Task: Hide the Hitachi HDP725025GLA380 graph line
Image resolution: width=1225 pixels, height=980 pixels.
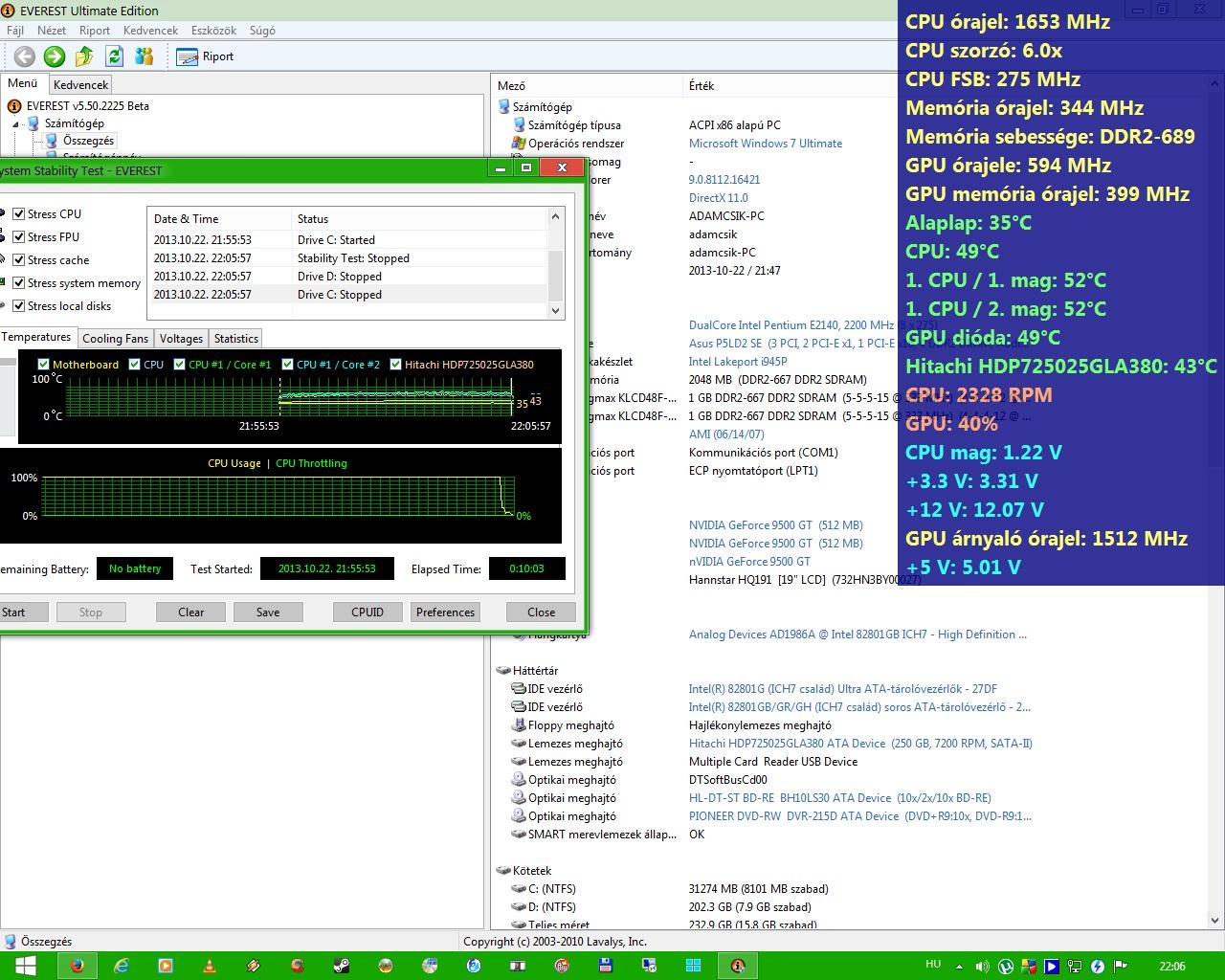Action: [x=396, y=365]
